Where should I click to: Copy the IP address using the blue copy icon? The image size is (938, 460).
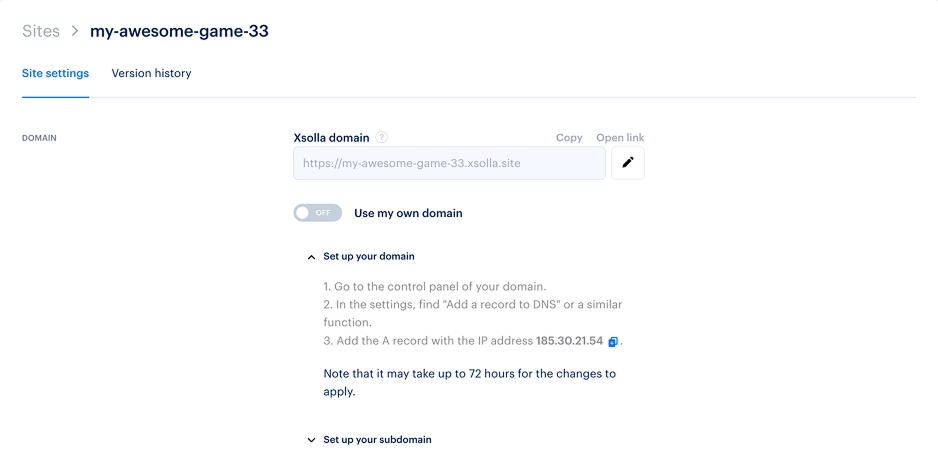point(613,342)
